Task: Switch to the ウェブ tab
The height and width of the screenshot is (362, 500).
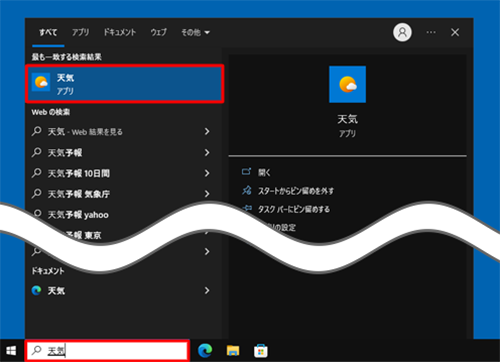Action: pos(158,32)
